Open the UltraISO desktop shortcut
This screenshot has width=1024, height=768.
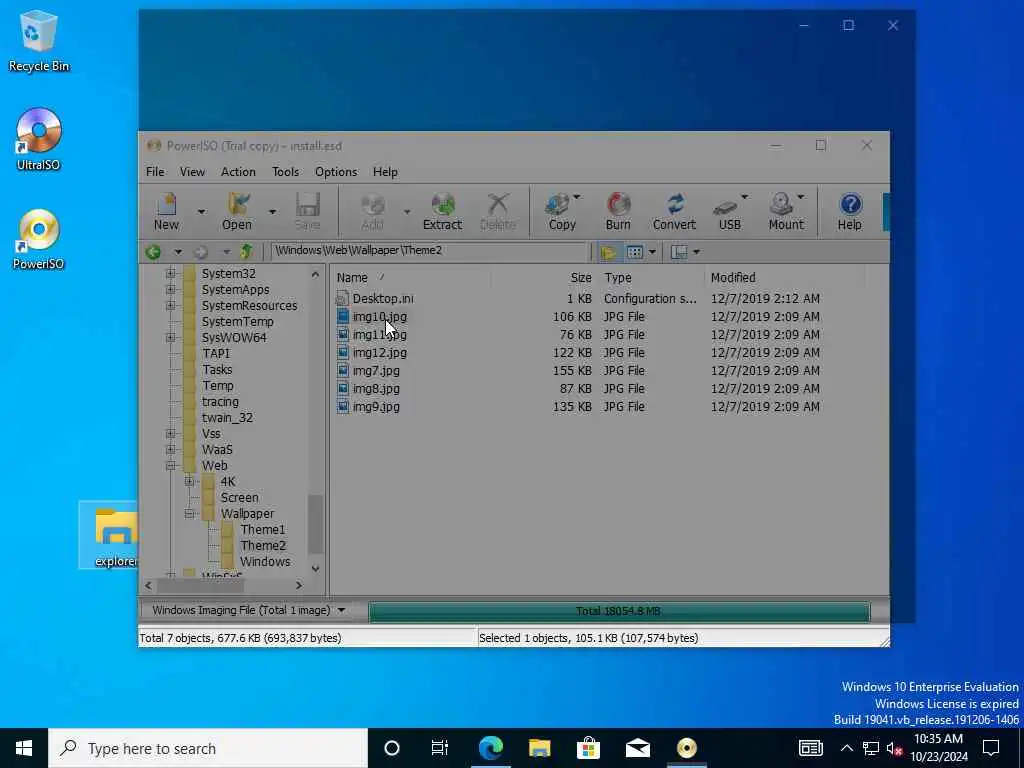(39, 140)
